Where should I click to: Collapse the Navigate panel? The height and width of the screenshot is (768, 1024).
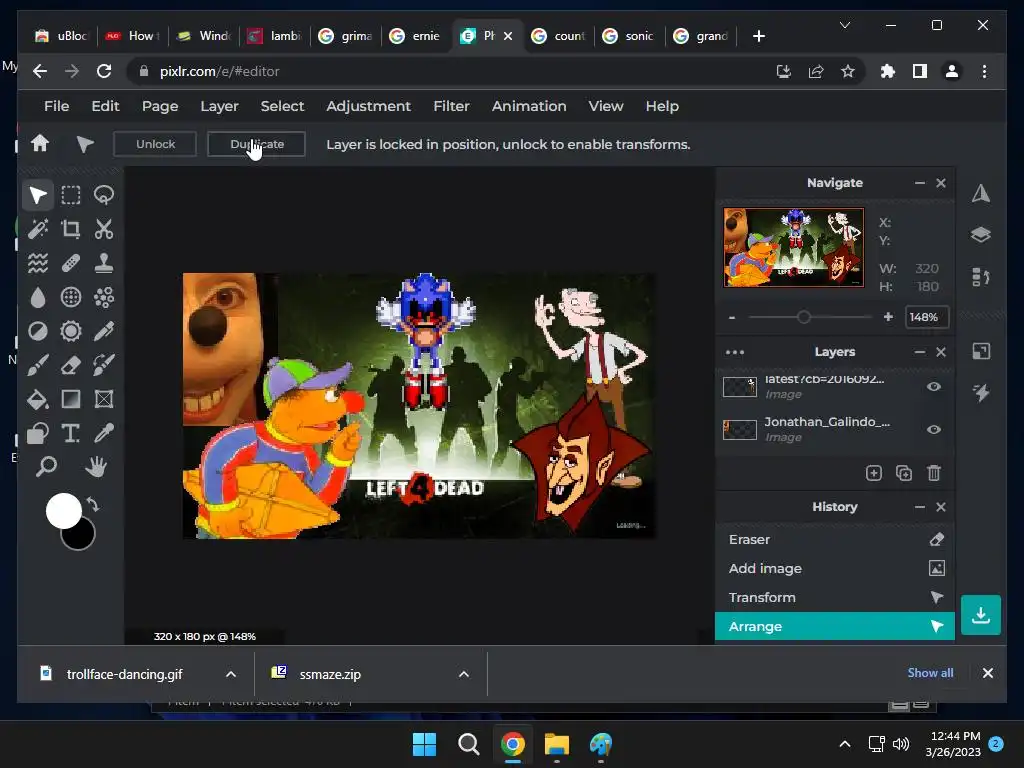point(920,184)
